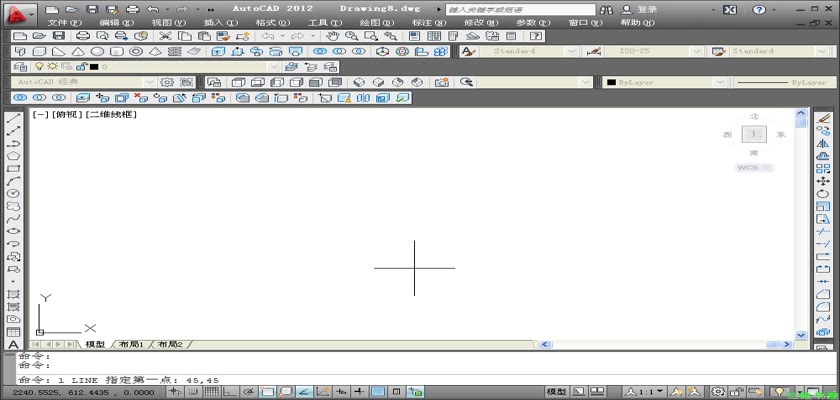The width and height of the screenshot is (840, 400).
Task: Open the 绘图 menu
Action: [x=377, y=22]
